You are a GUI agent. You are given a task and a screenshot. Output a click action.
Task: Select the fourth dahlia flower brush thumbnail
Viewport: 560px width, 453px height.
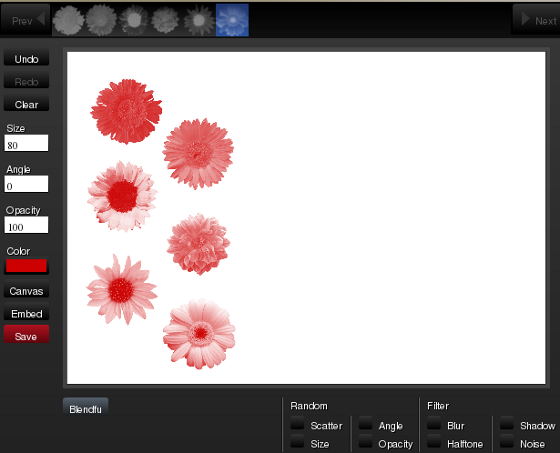click(165, 20)
